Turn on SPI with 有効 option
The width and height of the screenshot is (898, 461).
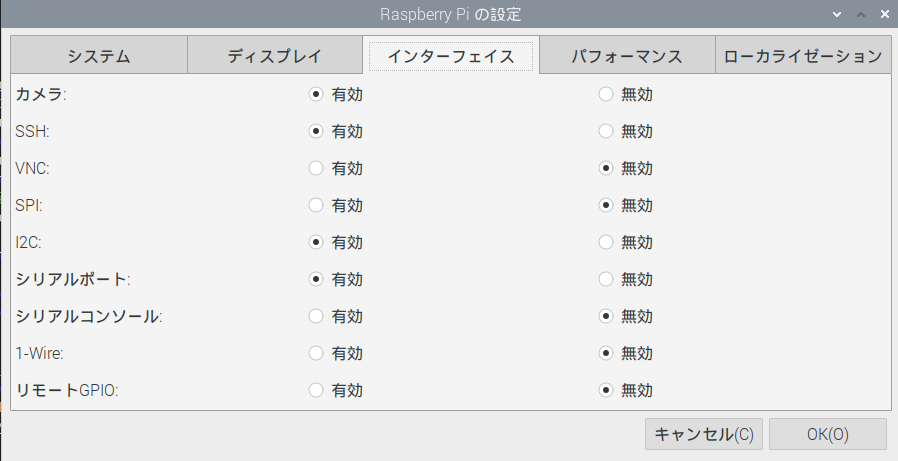click(317, 205)
